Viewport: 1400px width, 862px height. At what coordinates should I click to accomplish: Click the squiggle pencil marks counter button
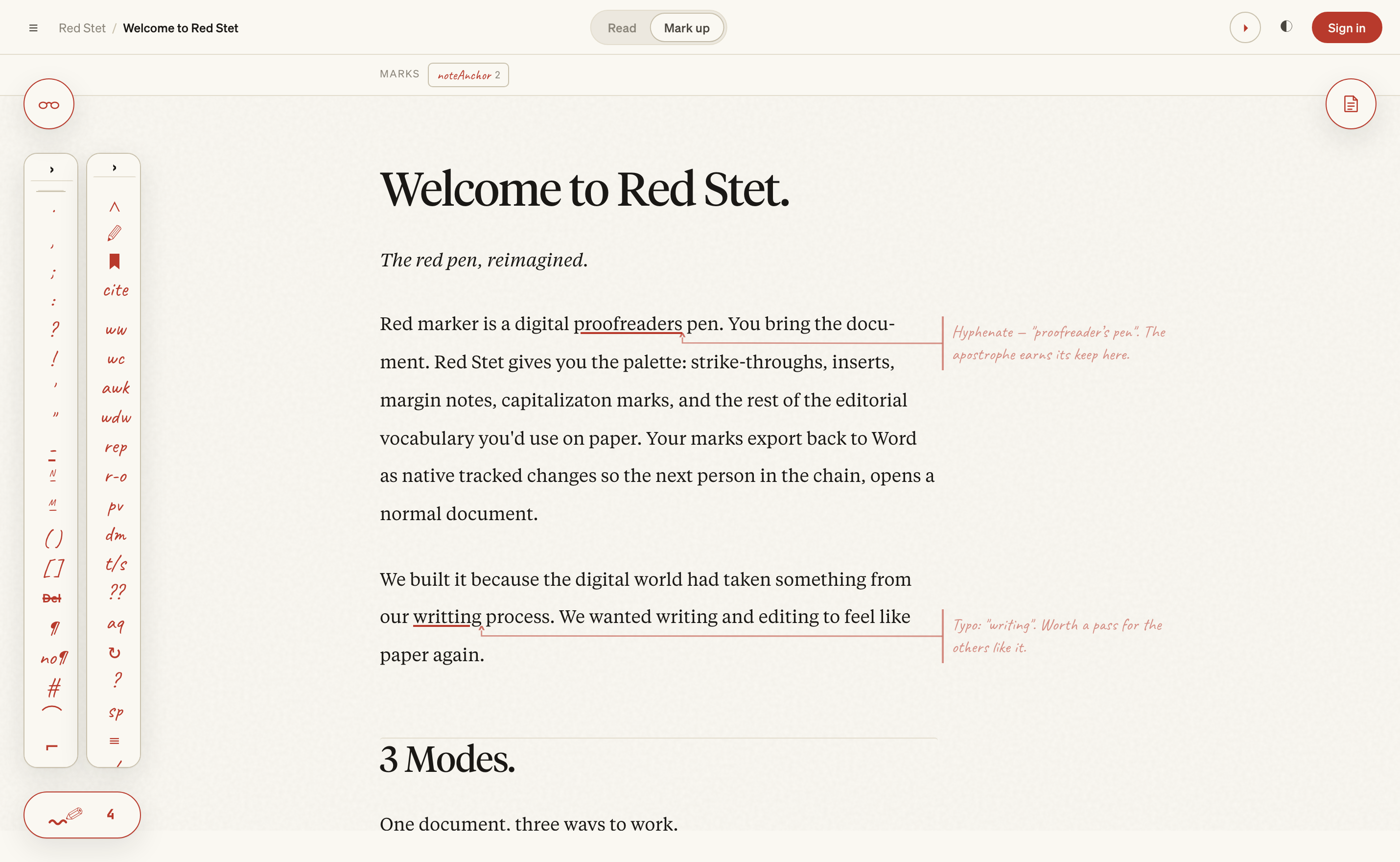click(x=82, y=814)
